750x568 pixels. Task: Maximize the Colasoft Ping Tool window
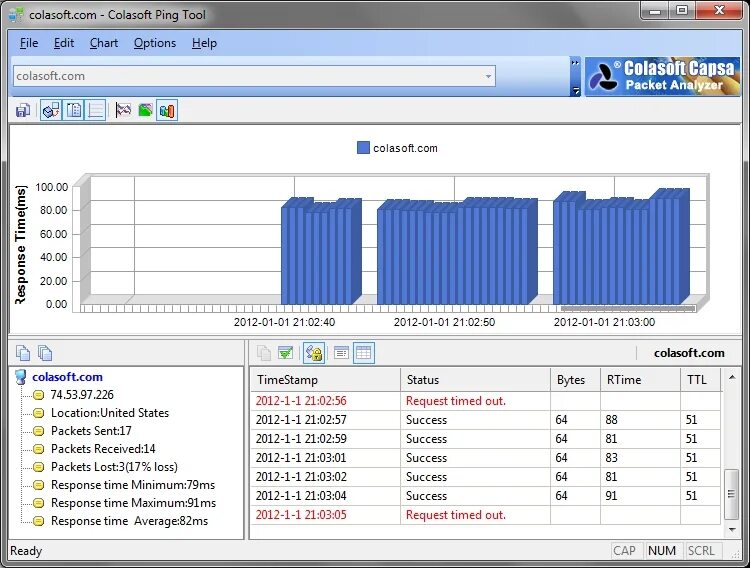(682, 10)
